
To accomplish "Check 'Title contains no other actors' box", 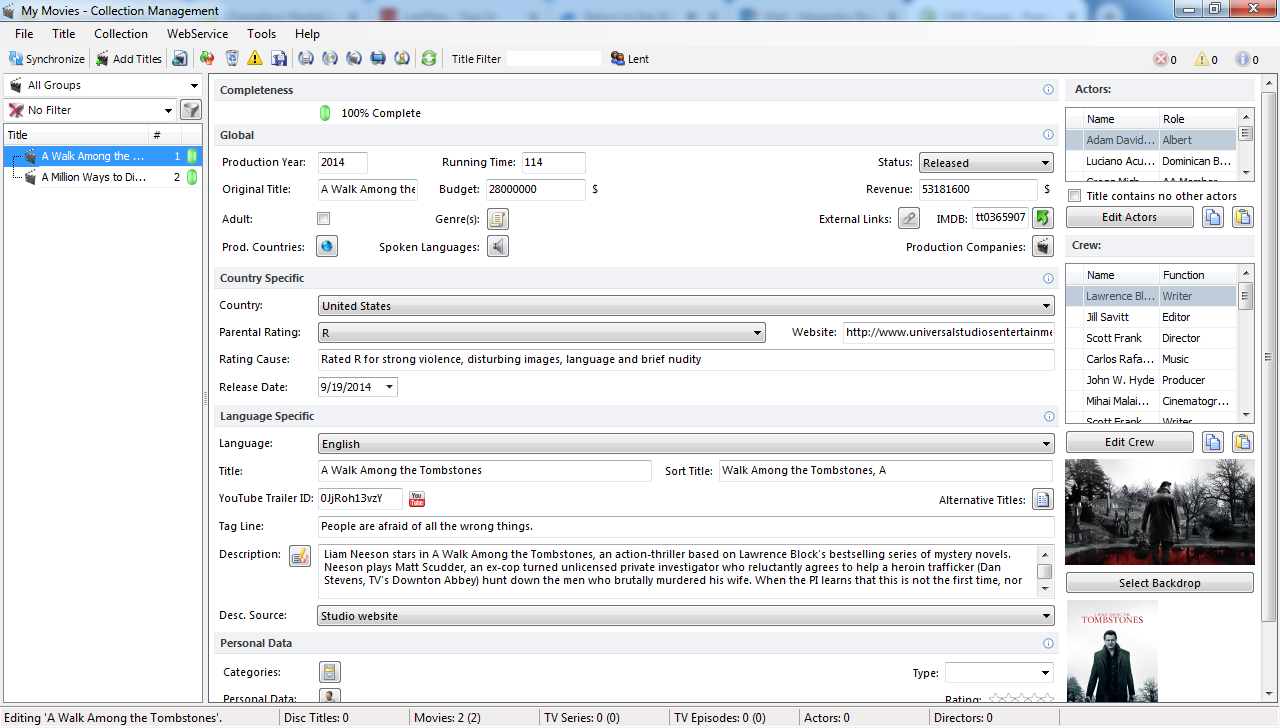I will (x=1075, y=196).
